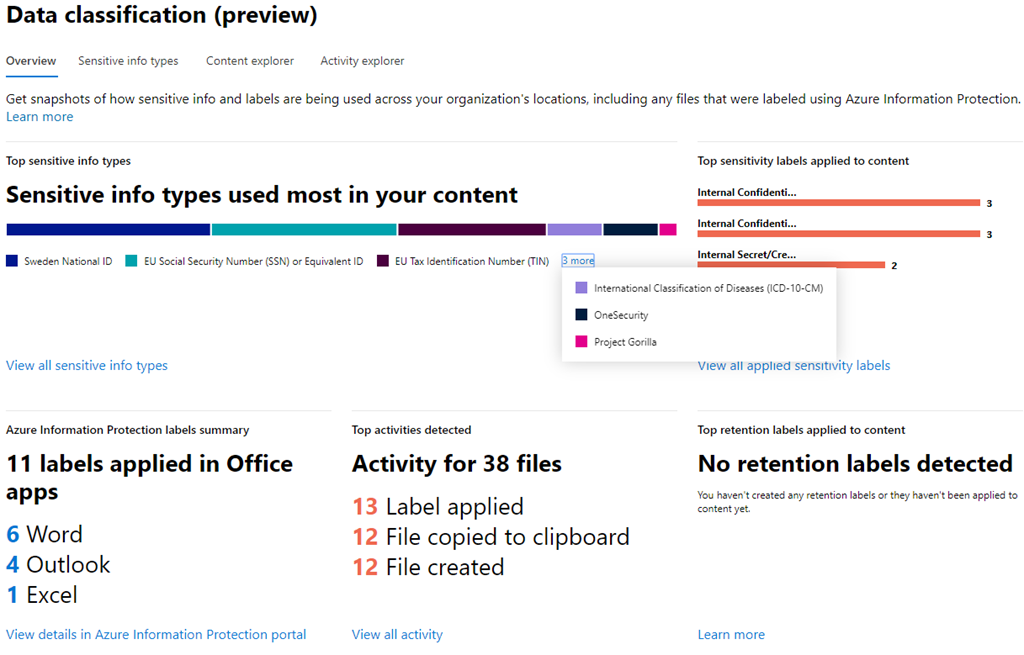Click View all applied sensitivity labels
This screenshot has height=655, width=1024.
point(794,366)
